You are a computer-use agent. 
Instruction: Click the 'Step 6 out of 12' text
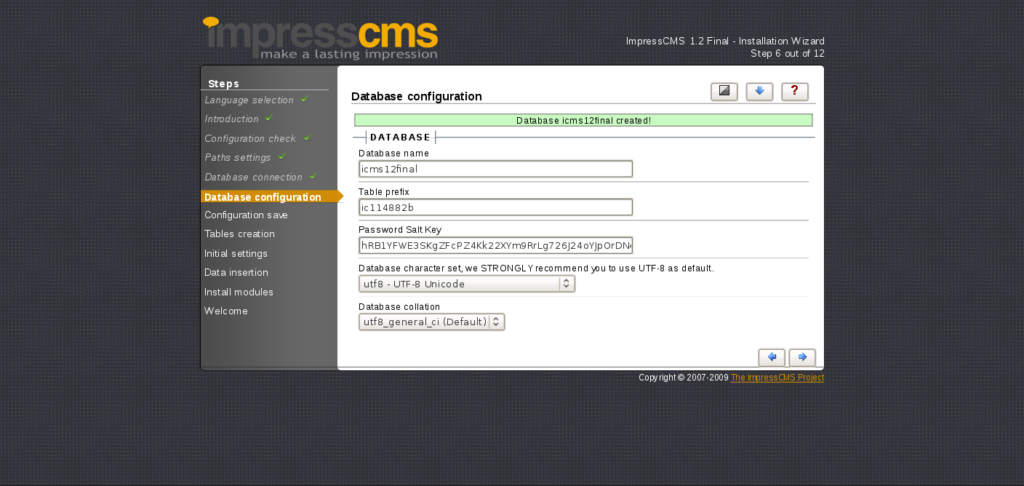coord(787,54)
